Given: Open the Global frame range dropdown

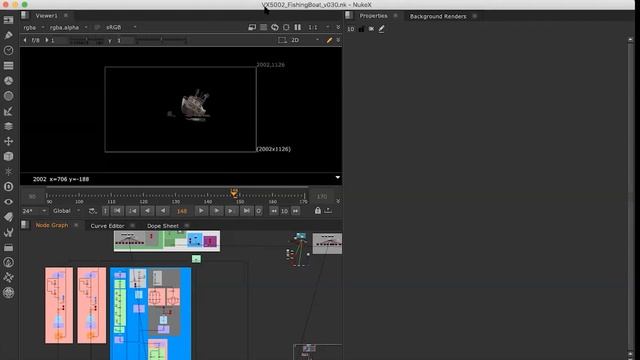Looking at the screenshot, I should click(67, 211).
